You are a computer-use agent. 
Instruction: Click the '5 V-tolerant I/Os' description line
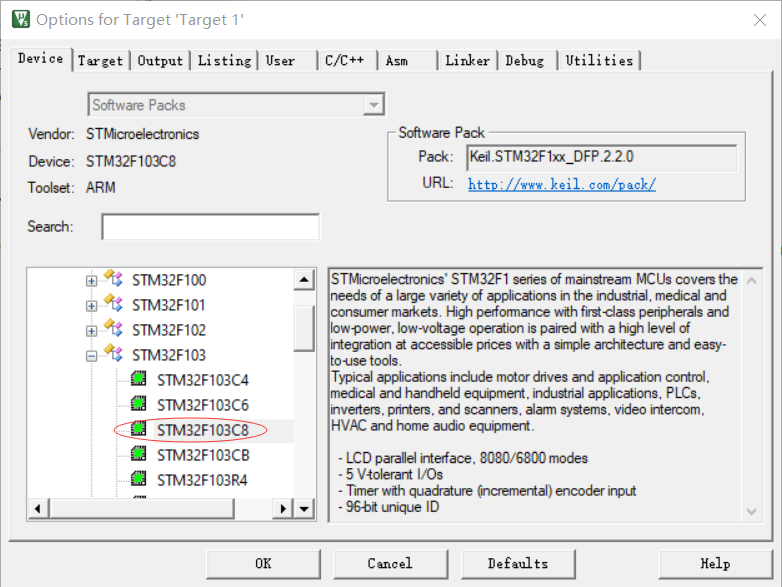pos(391,474)
